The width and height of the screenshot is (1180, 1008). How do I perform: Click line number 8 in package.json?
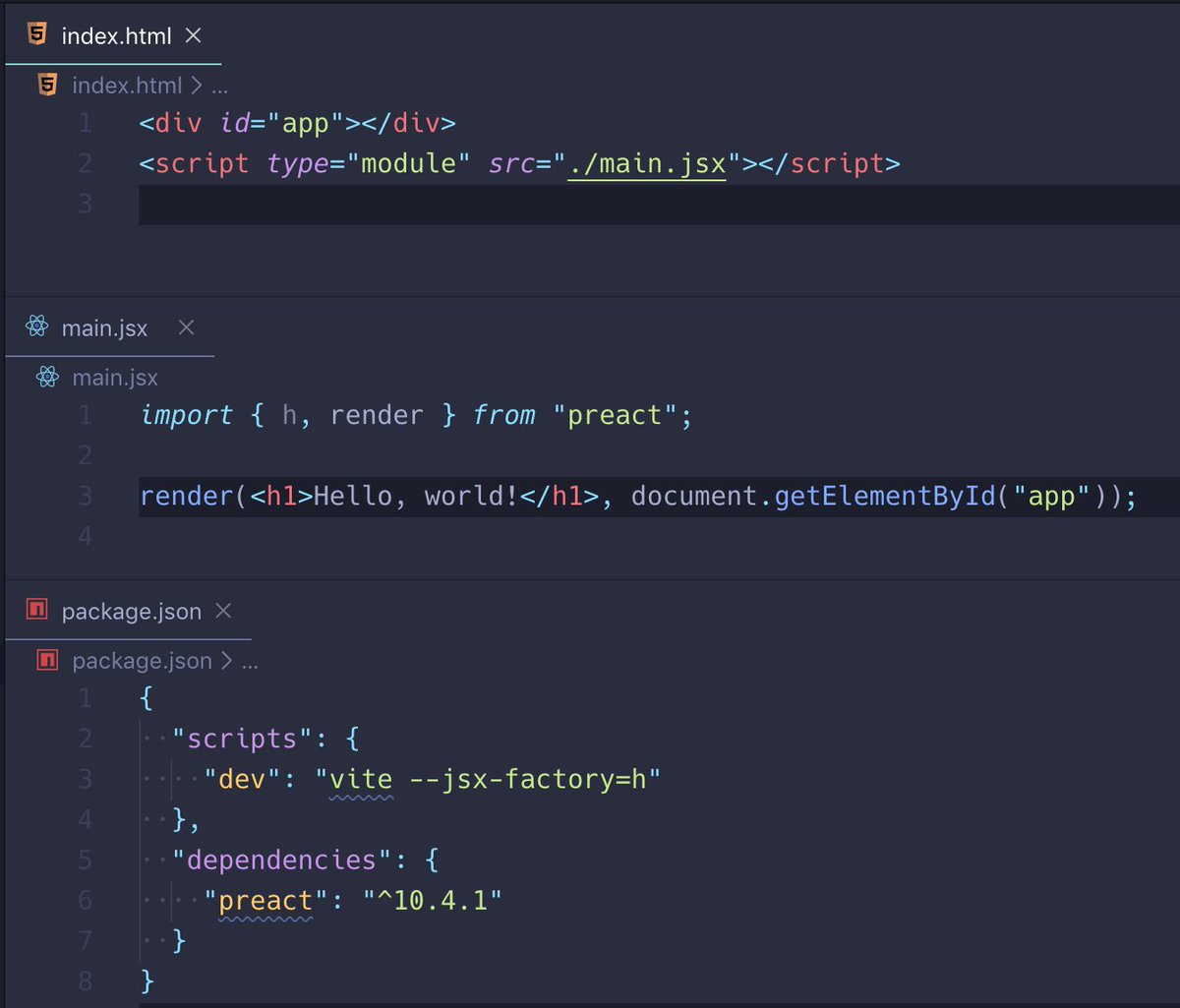pyautogui.click(x=85, y=981)
